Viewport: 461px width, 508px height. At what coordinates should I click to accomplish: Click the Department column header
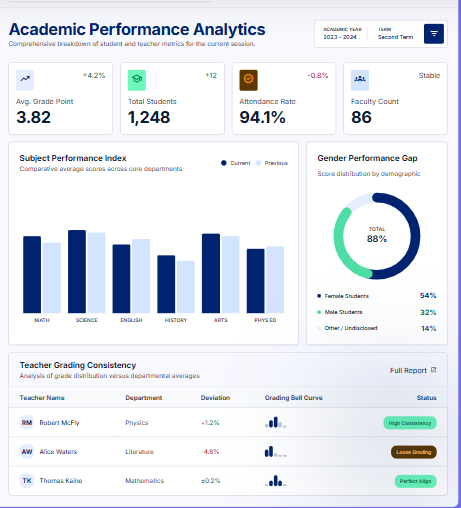[144, 398]
